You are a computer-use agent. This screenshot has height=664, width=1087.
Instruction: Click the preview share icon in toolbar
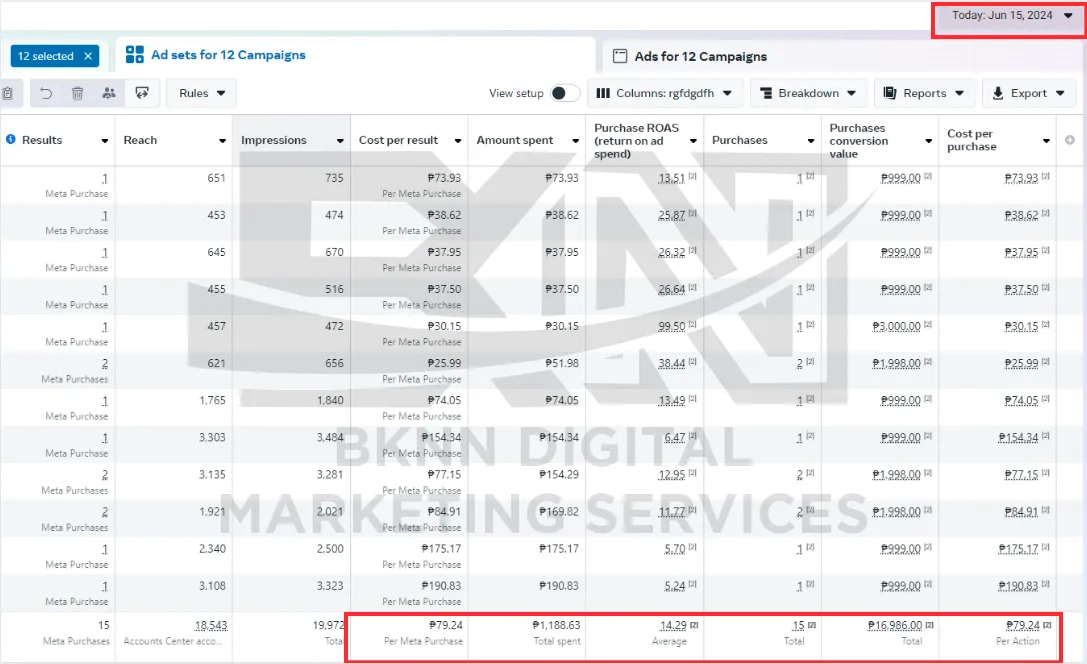[142, 93]
